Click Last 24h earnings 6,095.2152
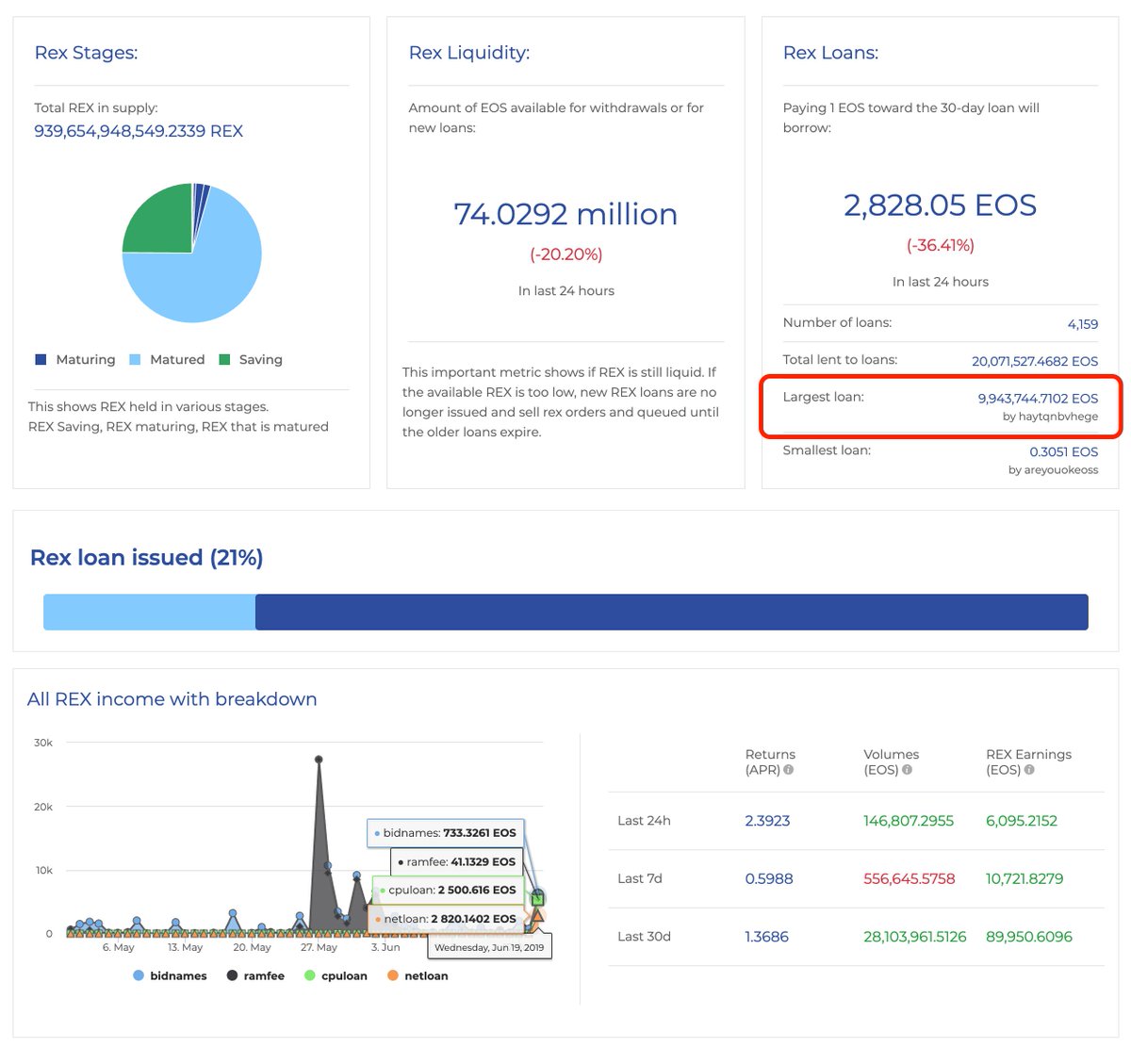1131x1064 pixels. [1022, 821]
